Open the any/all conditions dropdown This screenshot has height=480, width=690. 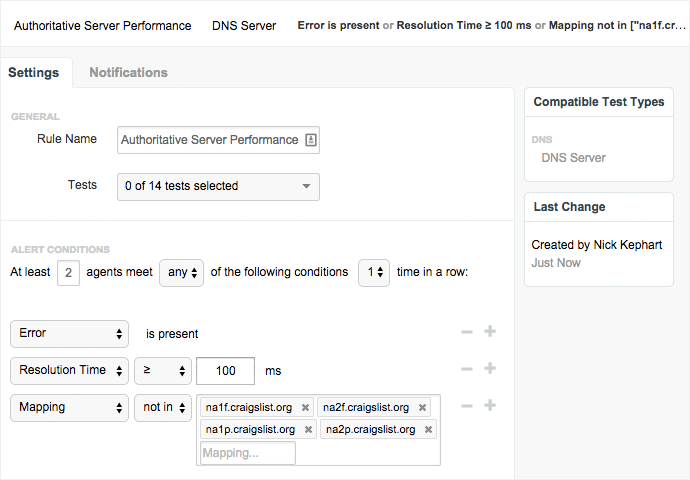click(181, 272)
